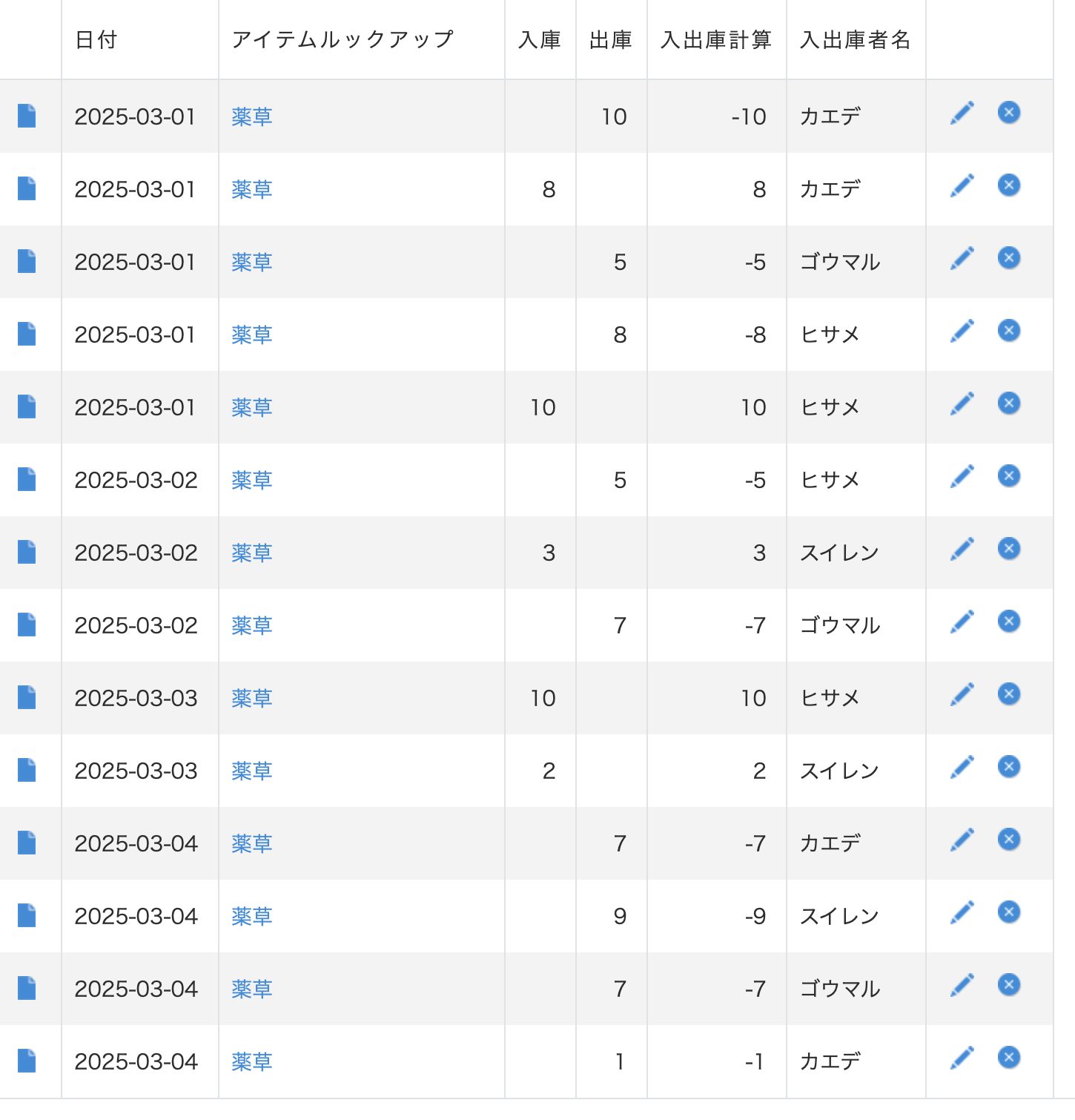Delete the 2025-03-01 カエデ 入庫 8 record
Image resolution: width=1075 pixels, height=1120 pixels.
click(x=1008, y=185)
